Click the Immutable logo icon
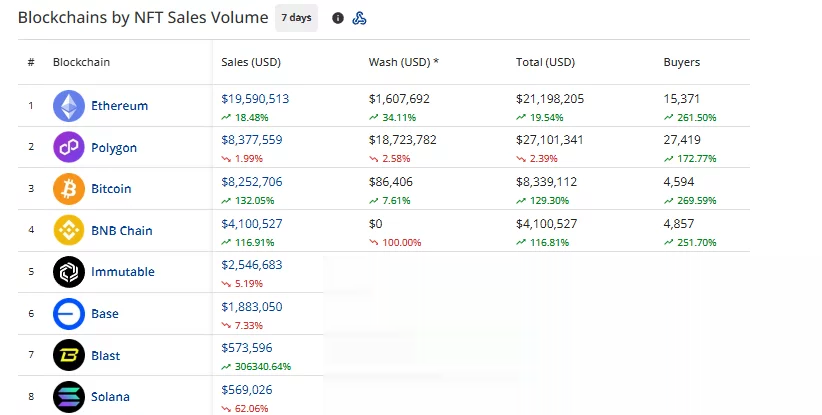 tap(69, 272)
